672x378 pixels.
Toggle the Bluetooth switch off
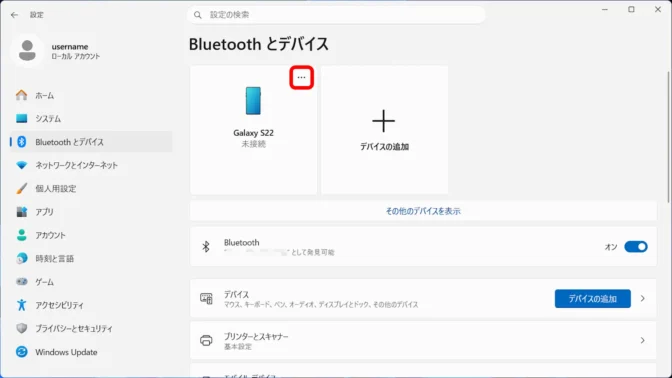pyautogui.click(x=636, y=247)
